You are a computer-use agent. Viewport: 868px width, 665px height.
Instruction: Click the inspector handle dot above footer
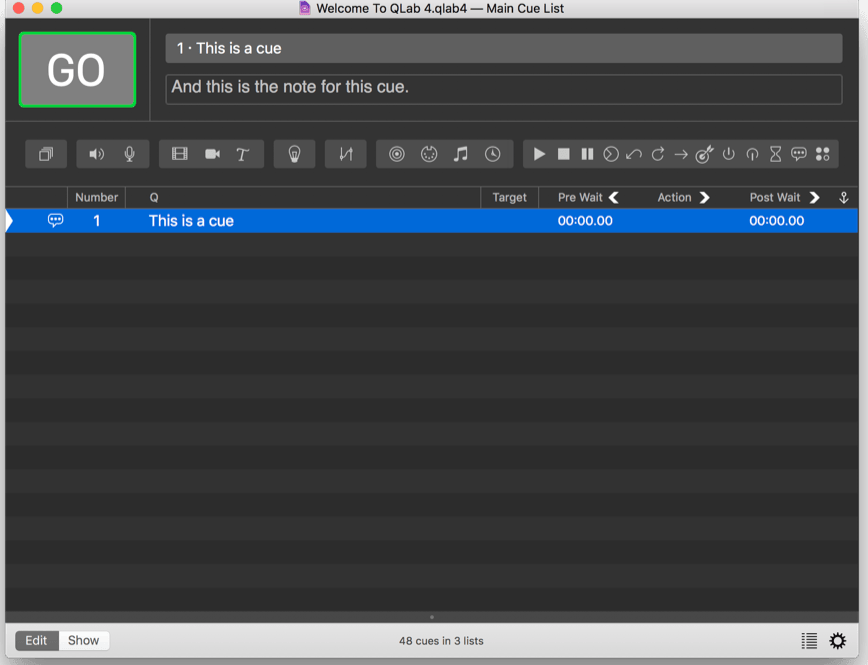point(432,617)
